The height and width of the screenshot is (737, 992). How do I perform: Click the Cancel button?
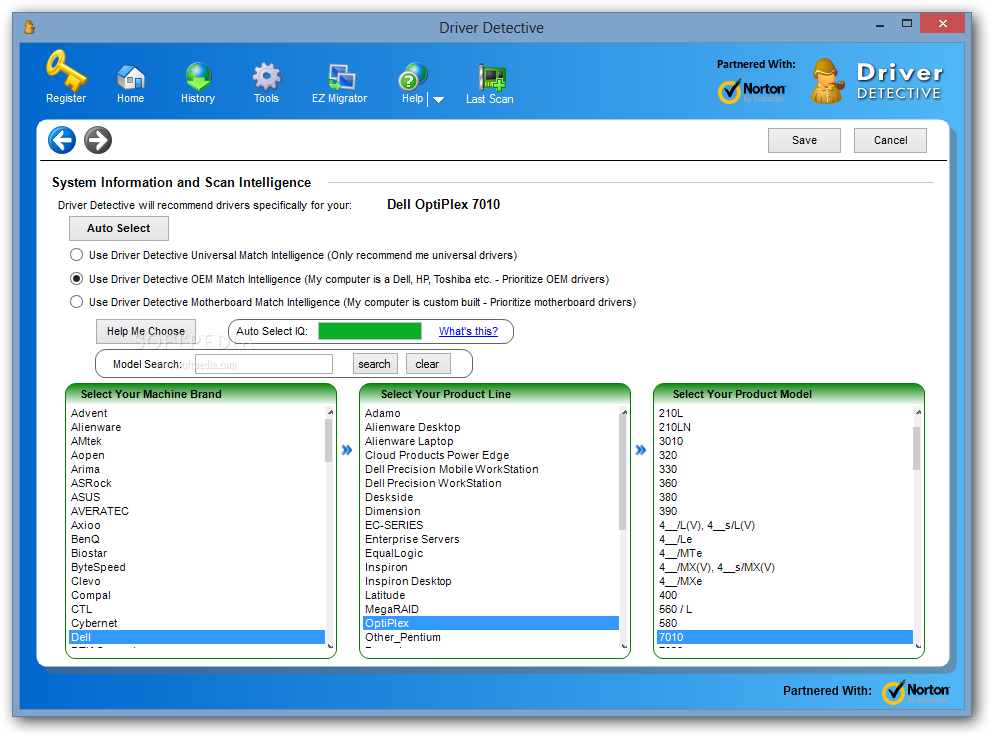(890, 140)
